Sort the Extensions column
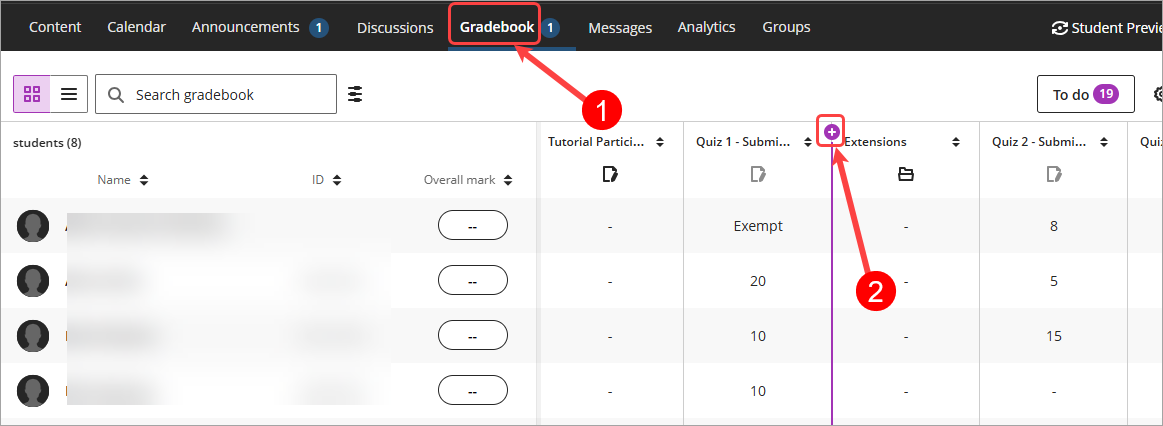The width and height of the screenshot is (1163, 426). point(956,142)
